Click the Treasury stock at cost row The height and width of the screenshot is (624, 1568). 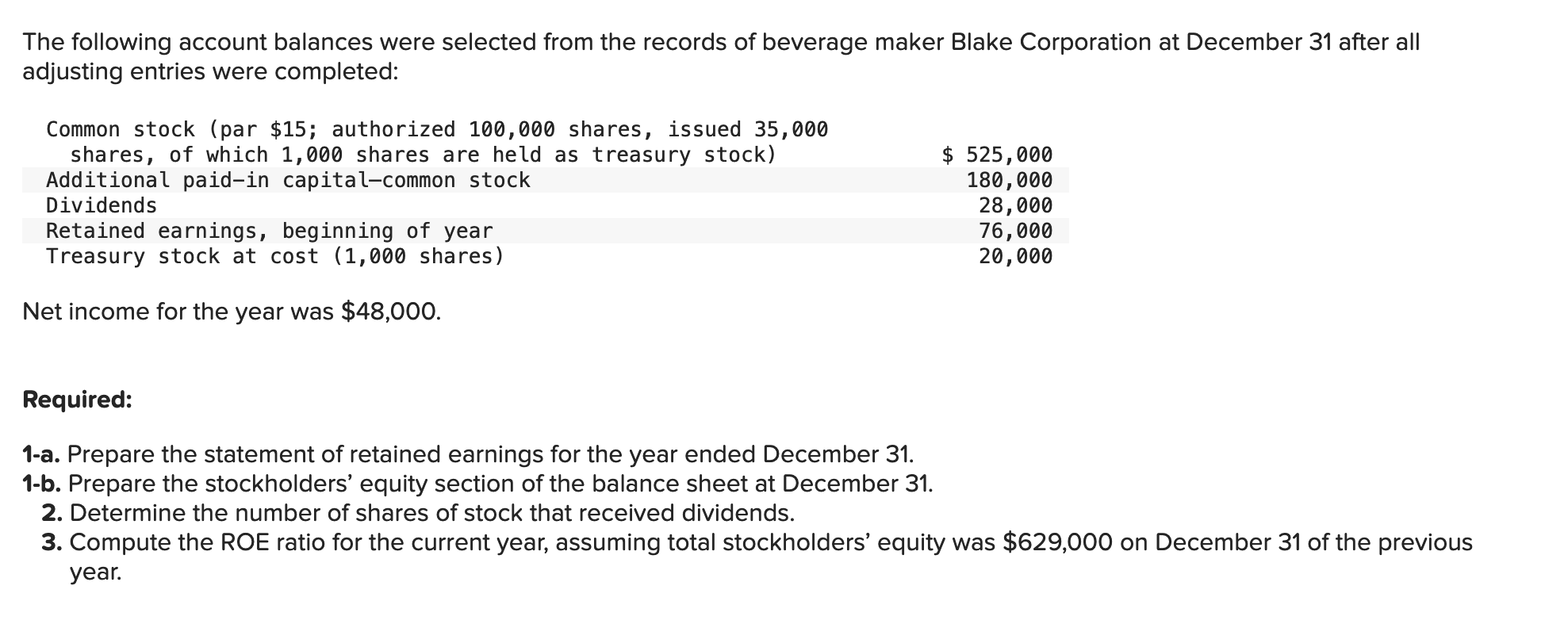click(x=275, y=256)
